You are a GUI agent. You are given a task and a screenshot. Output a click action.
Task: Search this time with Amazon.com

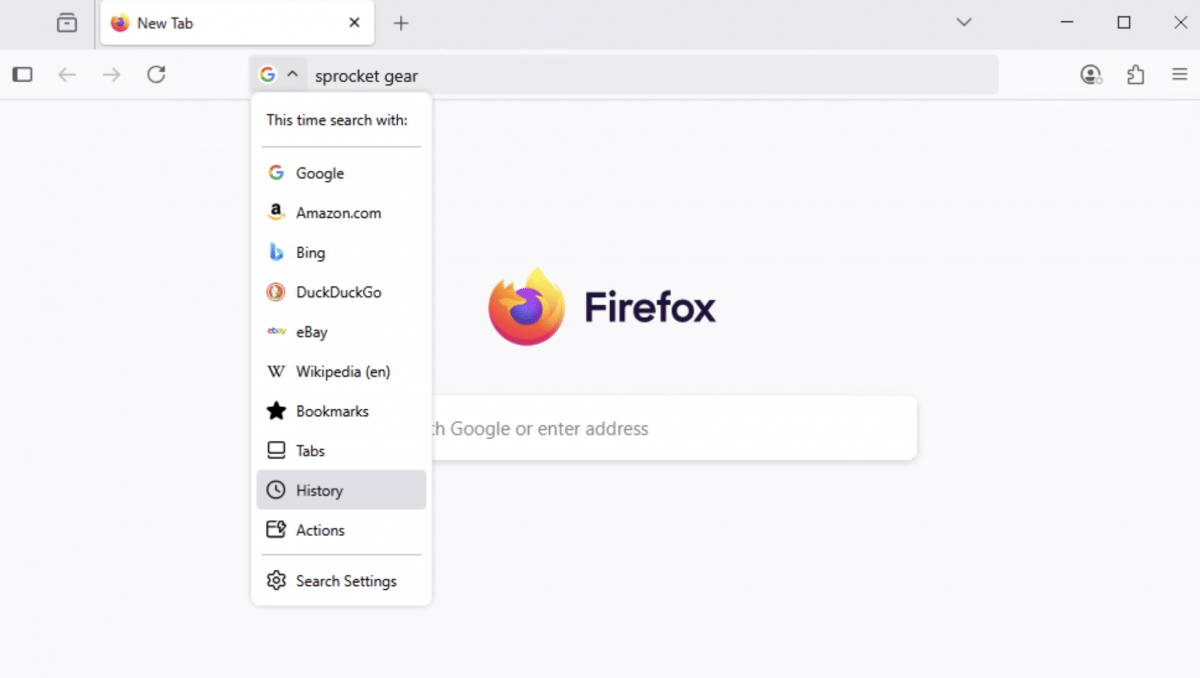340,213
